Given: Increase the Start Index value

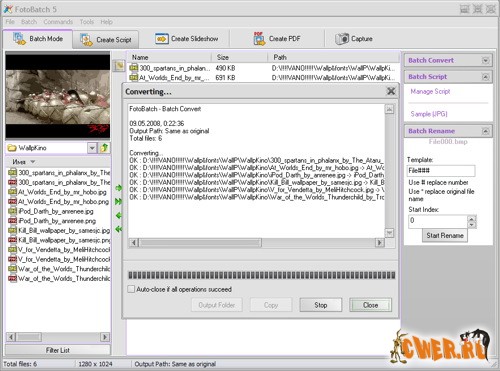Looking at the screenshot, I should [x=471, y=219].
